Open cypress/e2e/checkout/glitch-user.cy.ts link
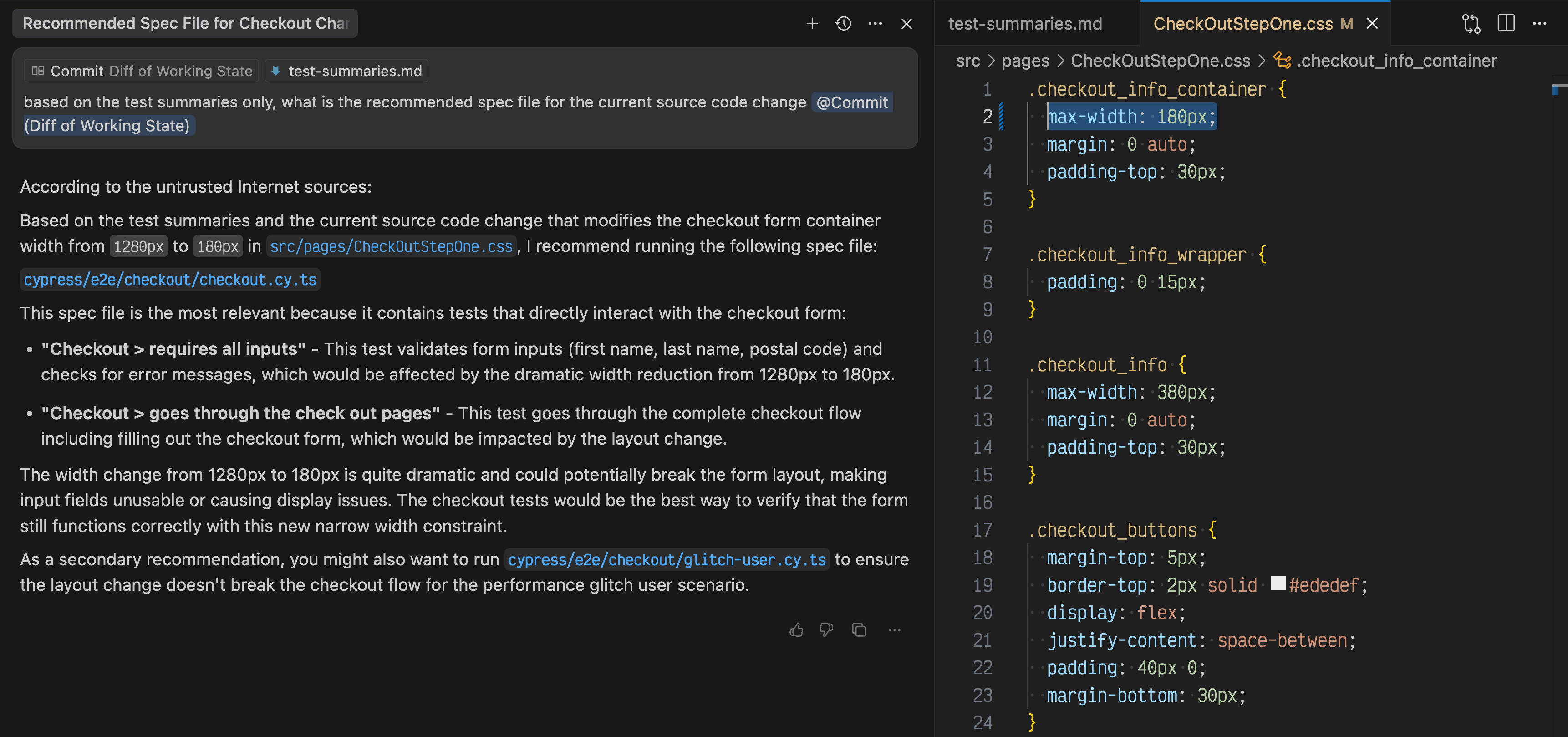 point(667,560)
